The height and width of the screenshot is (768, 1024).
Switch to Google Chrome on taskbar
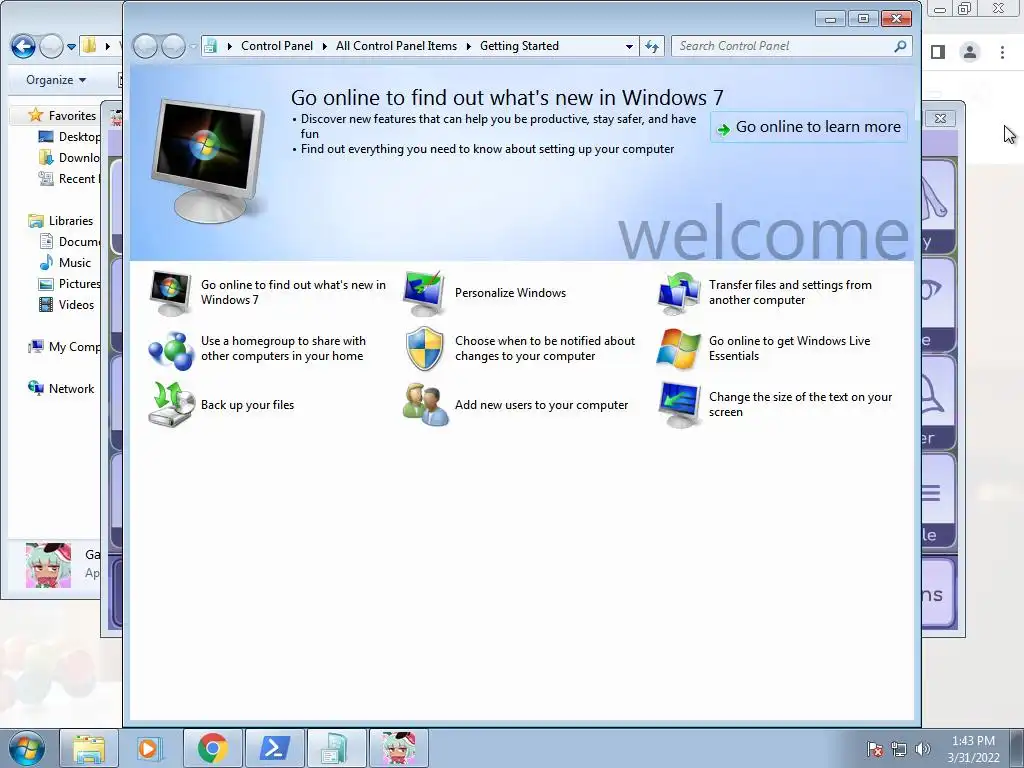[x=213, y=748]
